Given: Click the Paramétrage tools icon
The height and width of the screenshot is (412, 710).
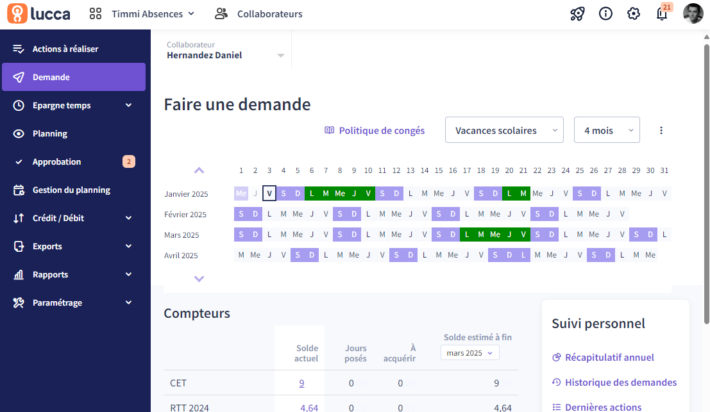Looking at the screenshot, I should pyautogui.click(x=19, y=303).
